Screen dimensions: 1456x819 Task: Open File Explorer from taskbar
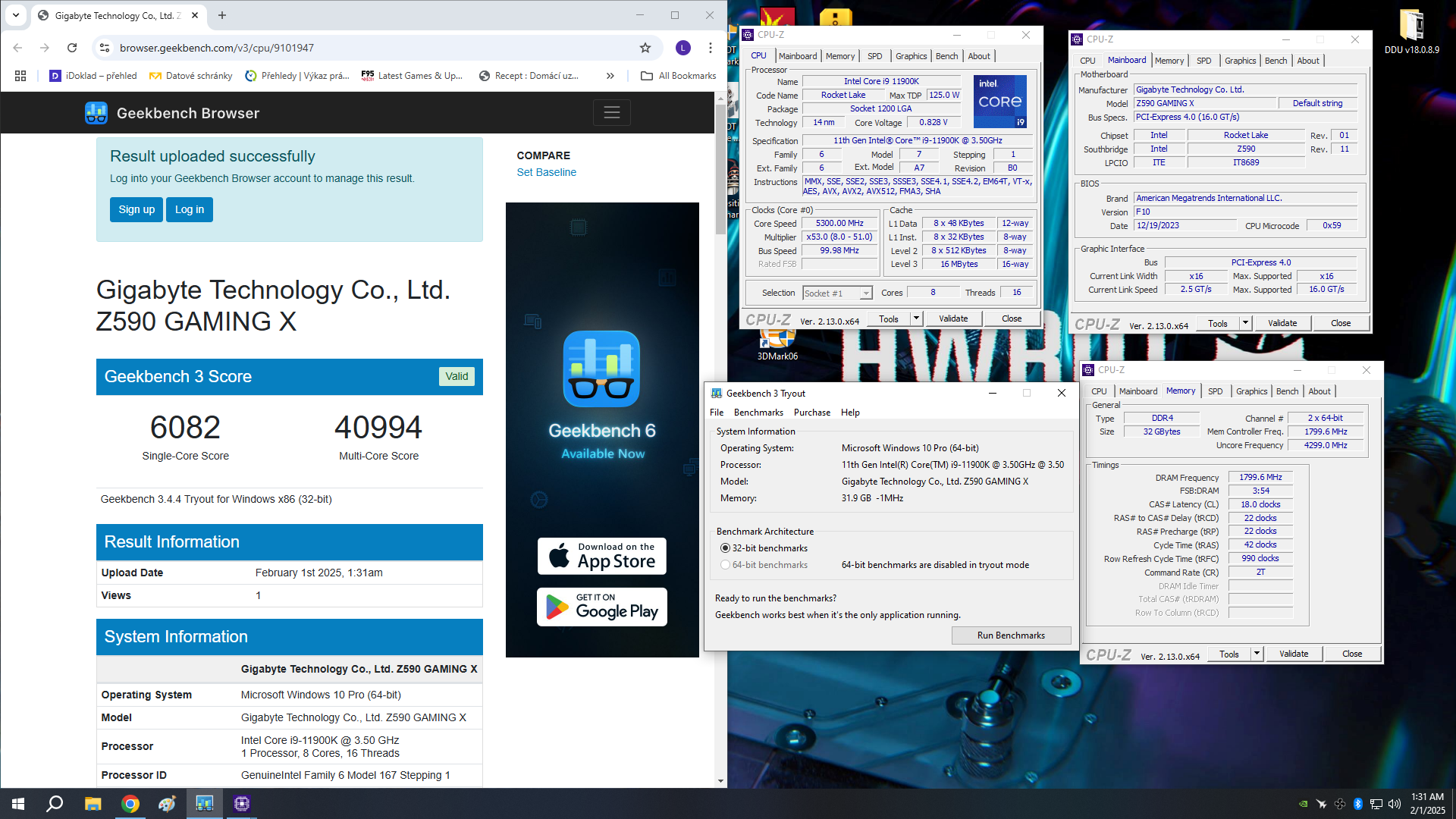click(x=93, y=804)
